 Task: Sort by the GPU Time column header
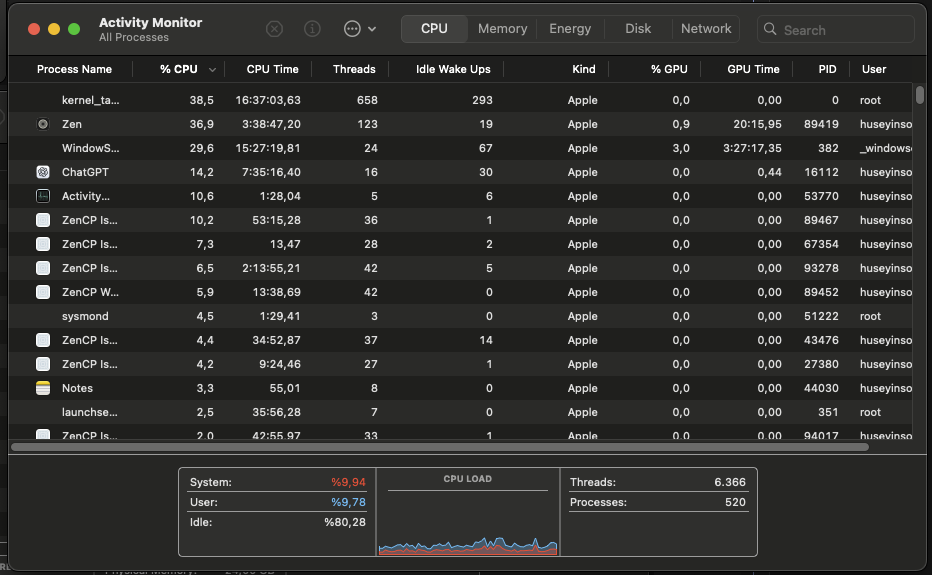point(753,69)
